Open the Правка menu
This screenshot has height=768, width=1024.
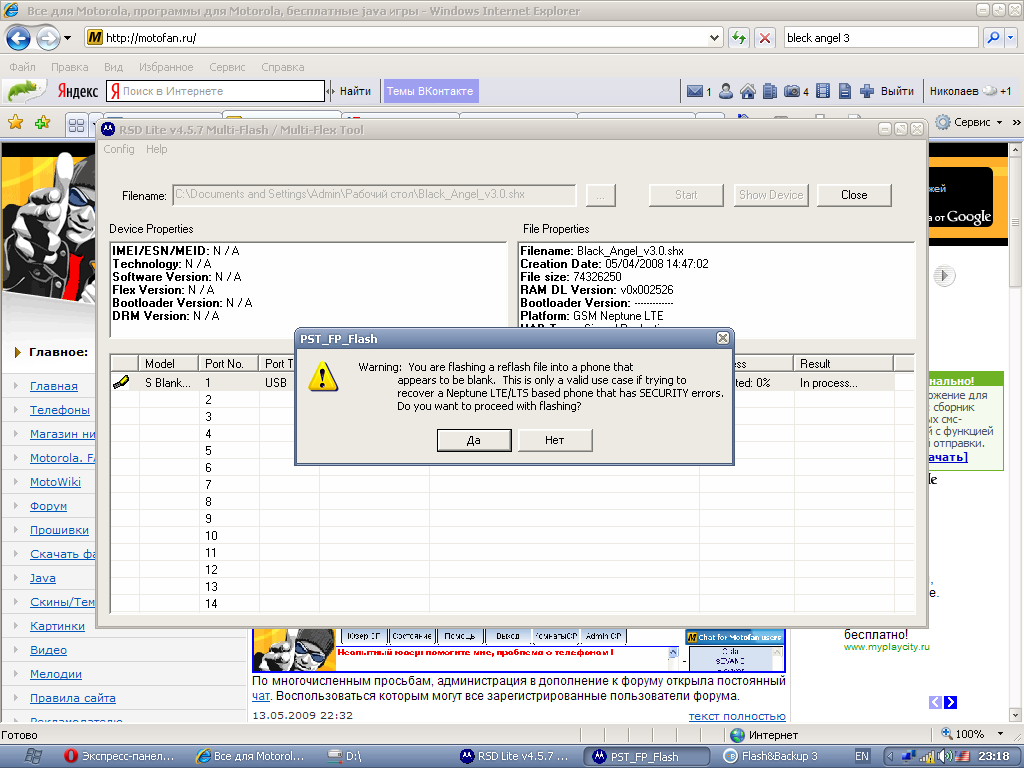coord(69,67)
